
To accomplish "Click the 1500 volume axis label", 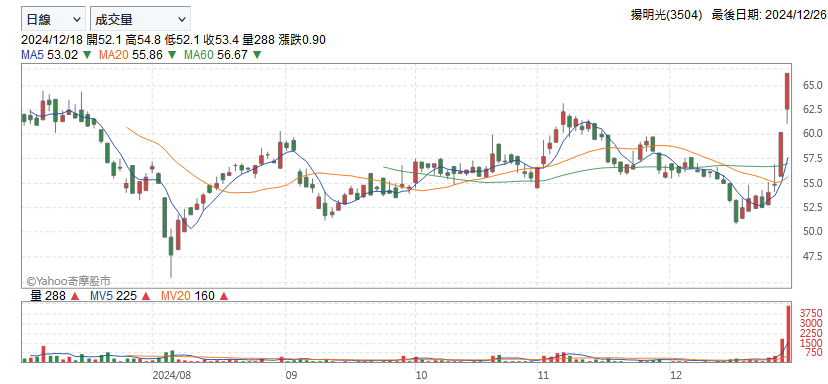I will (x=810, y=343).
